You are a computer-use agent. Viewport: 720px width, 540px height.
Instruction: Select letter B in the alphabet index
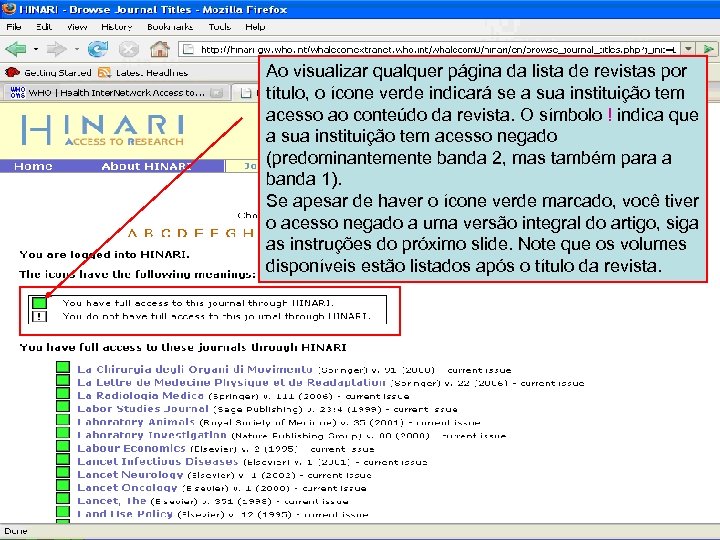(x=149, y=233)
